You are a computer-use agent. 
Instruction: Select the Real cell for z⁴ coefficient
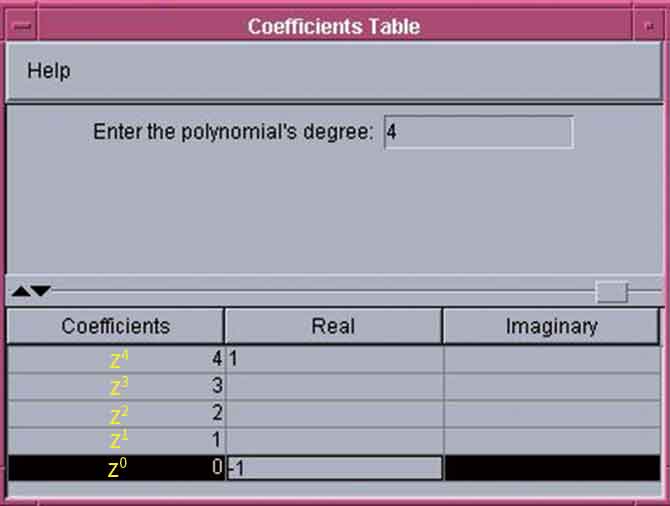[x=333, y=359]
